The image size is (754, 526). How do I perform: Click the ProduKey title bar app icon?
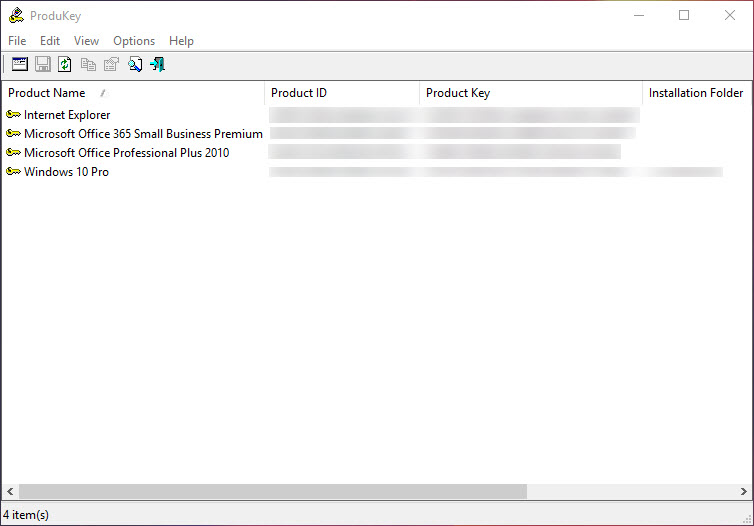tap(16, 15)
